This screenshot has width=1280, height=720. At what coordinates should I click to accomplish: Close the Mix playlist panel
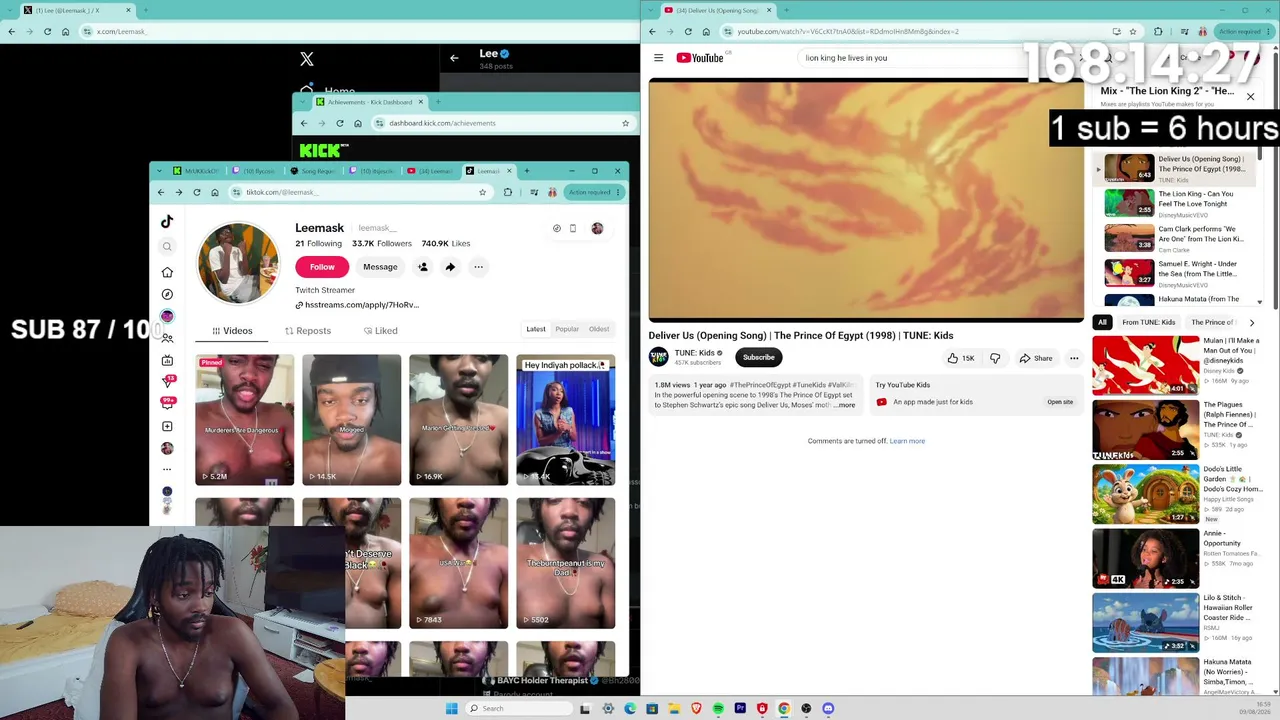tap(1250, 97)
